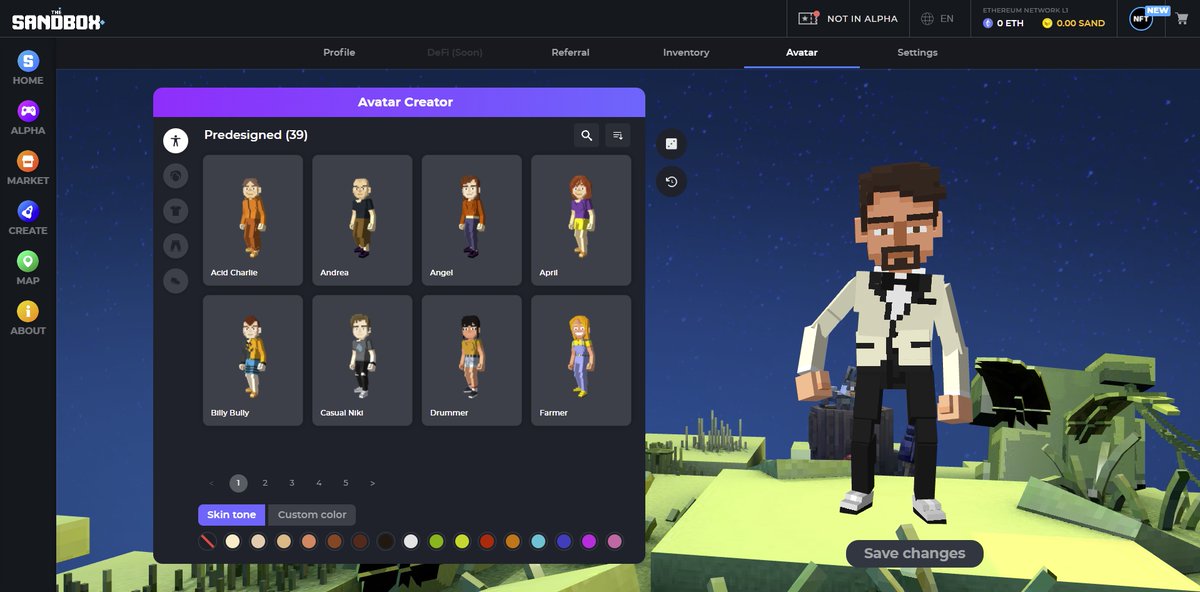Select the Skin tone toggle
The image size is (1200, 592).
[232, 515]
